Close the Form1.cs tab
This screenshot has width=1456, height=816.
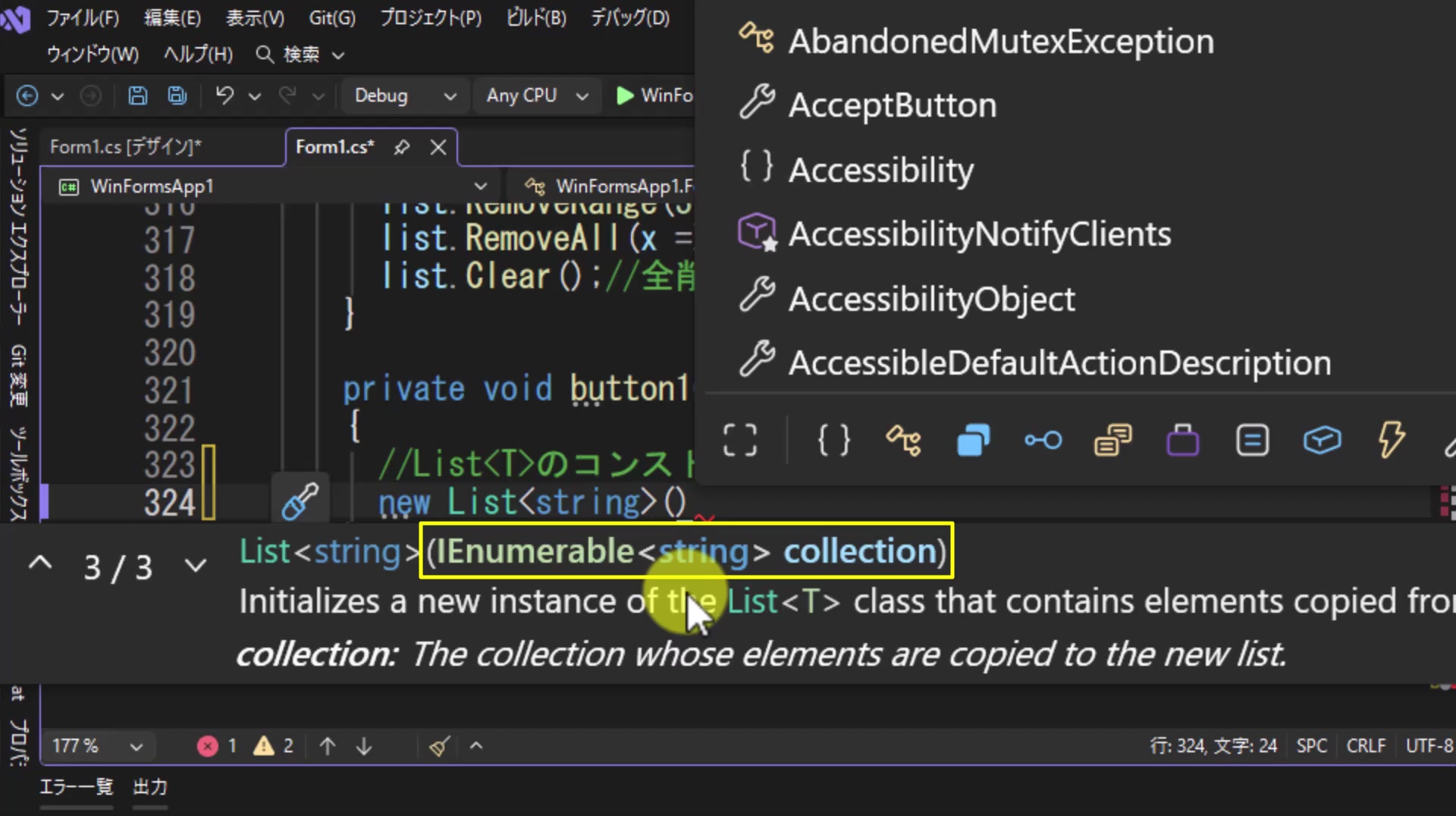pos(438,147)
